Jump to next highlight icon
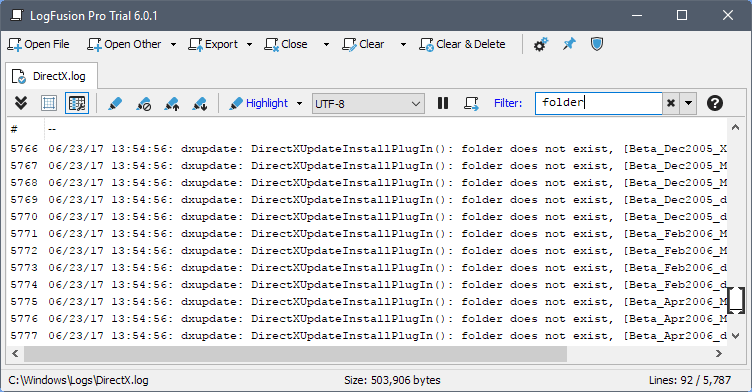 [x=200, y=103]
